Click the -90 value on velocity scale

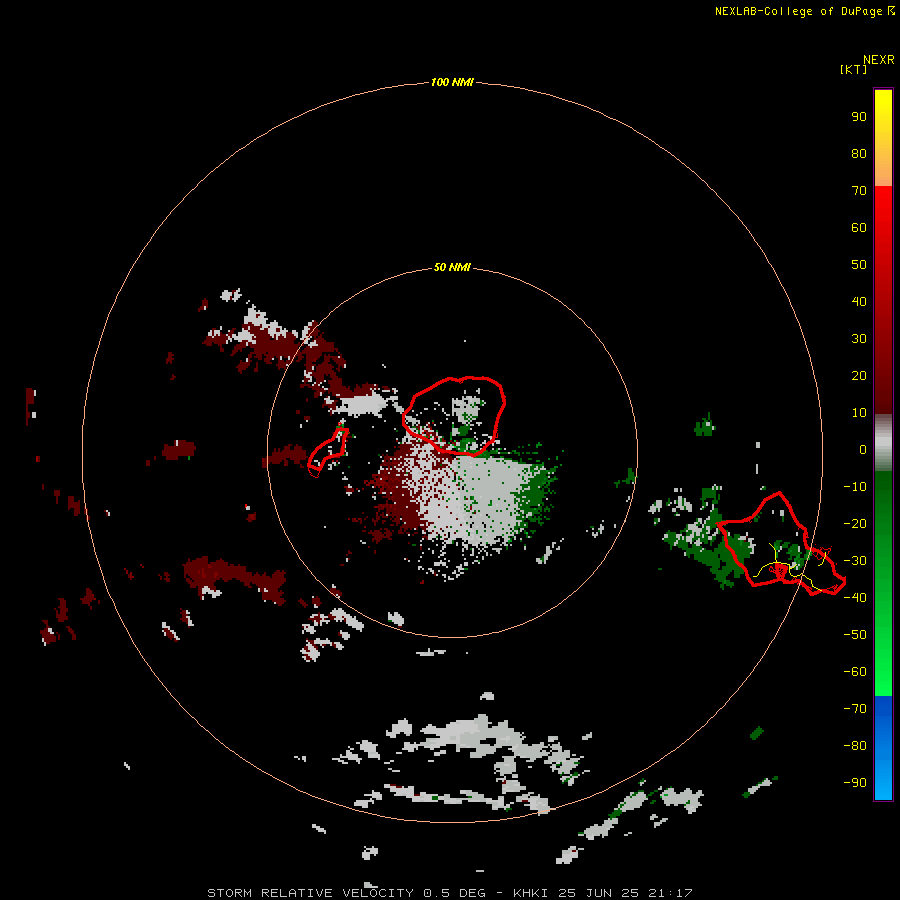[855, 782]
